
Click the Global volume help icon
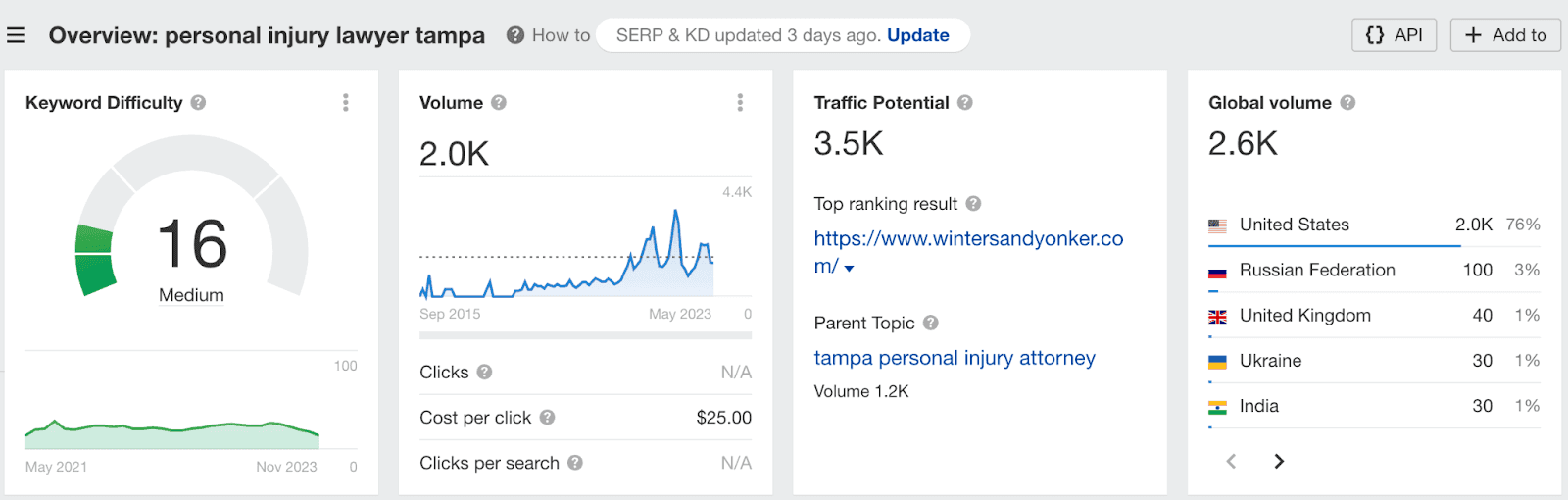[1347, 102]
